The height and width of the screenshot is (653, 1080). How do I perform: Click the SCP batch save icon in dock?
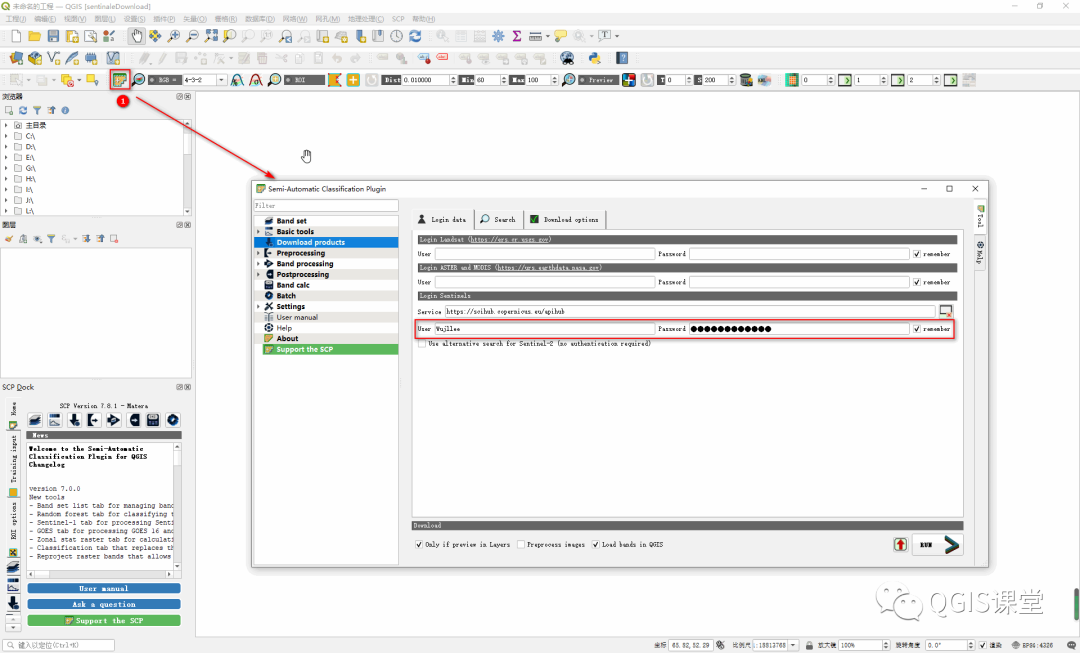[x=153, y=420]
